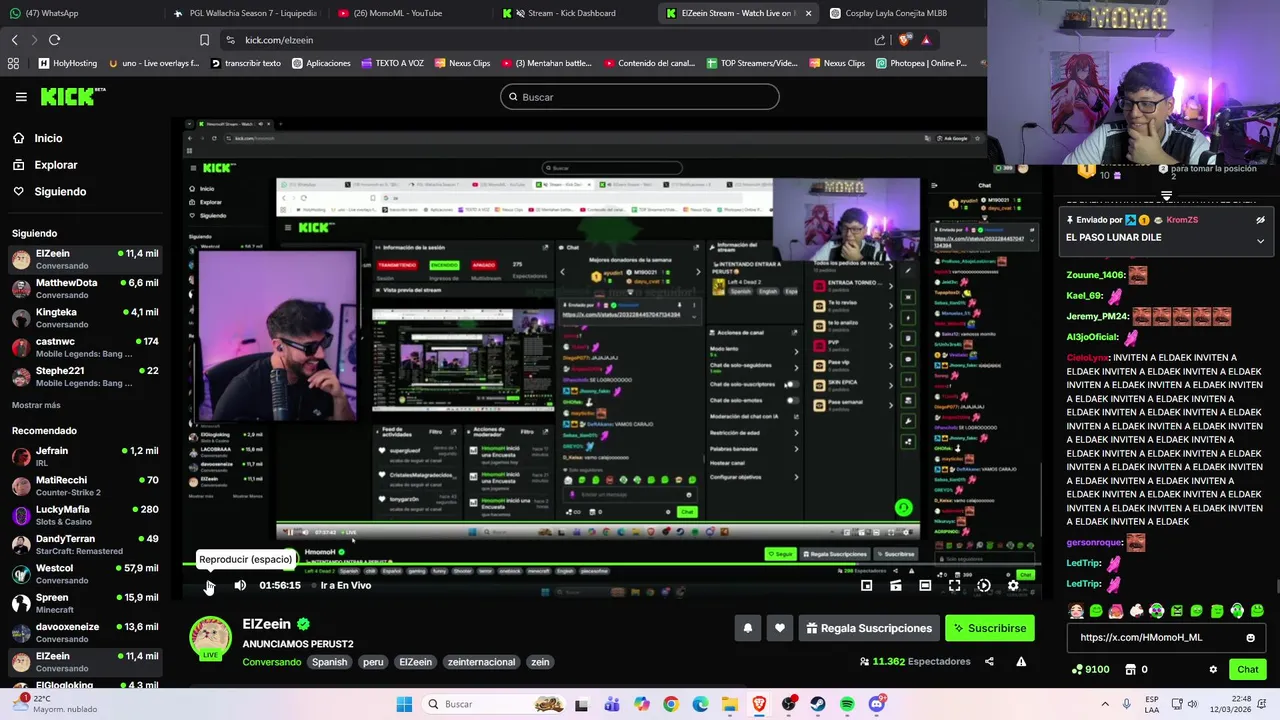Mute the stream volume speaker icon
The width and height of the screenshot is (1280, 720).
(x=240, y=586)
